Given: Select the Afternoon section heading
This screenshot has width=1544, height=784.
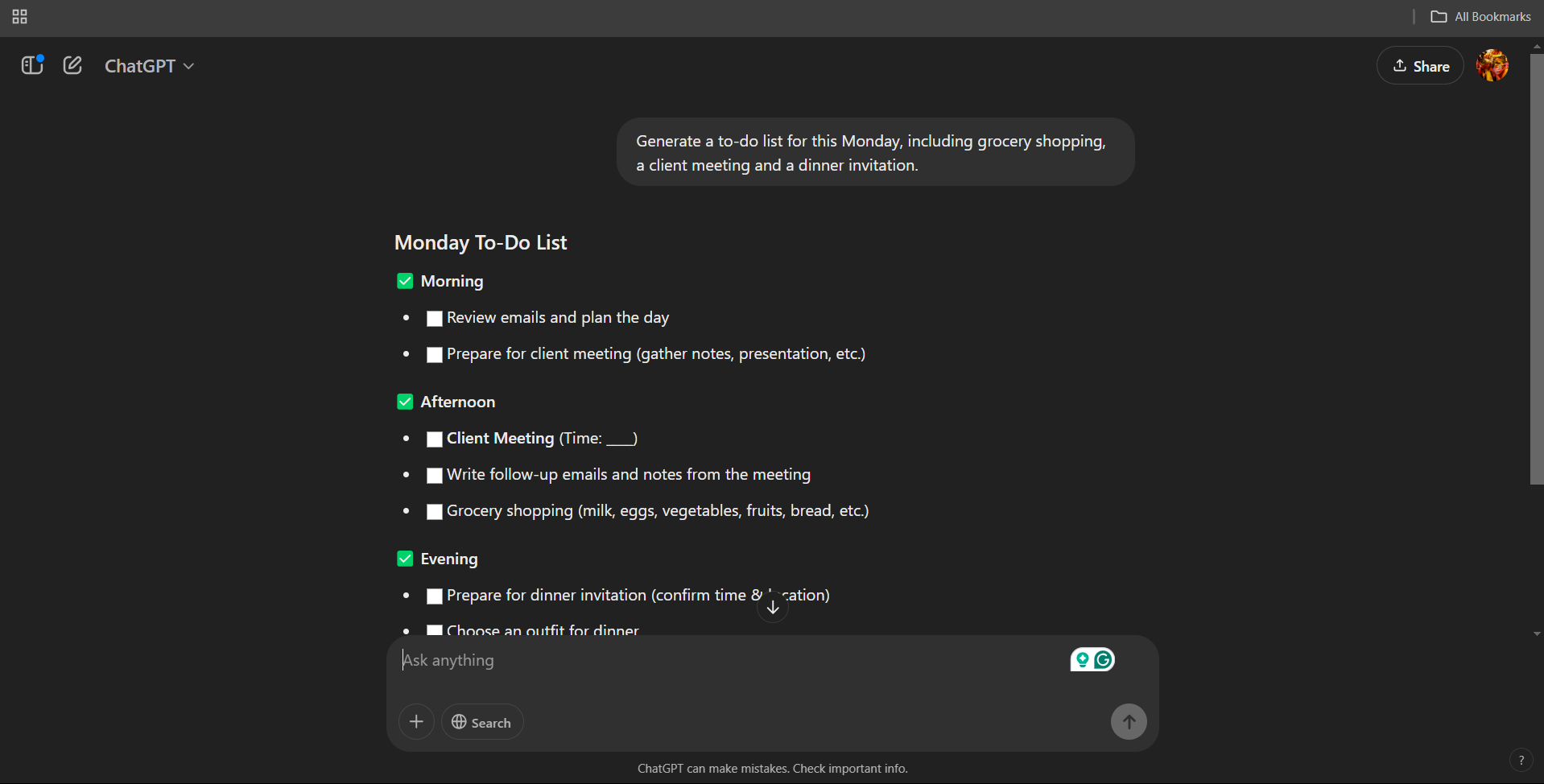Looking at the screenshot, I should click(457, 401).
